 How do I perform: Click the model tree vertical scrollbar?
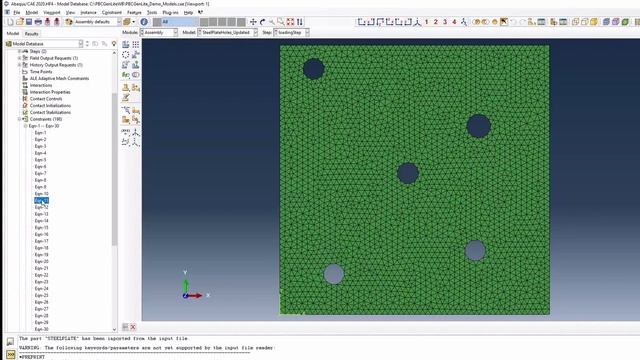(x=114, y=169)
